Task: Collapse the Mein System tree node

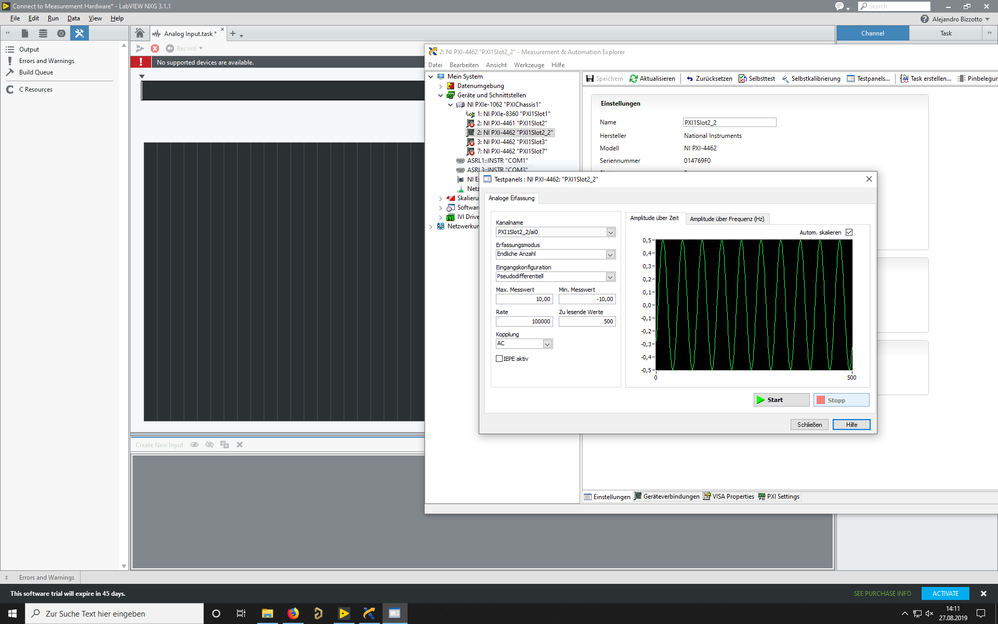Action: (431, 76)
